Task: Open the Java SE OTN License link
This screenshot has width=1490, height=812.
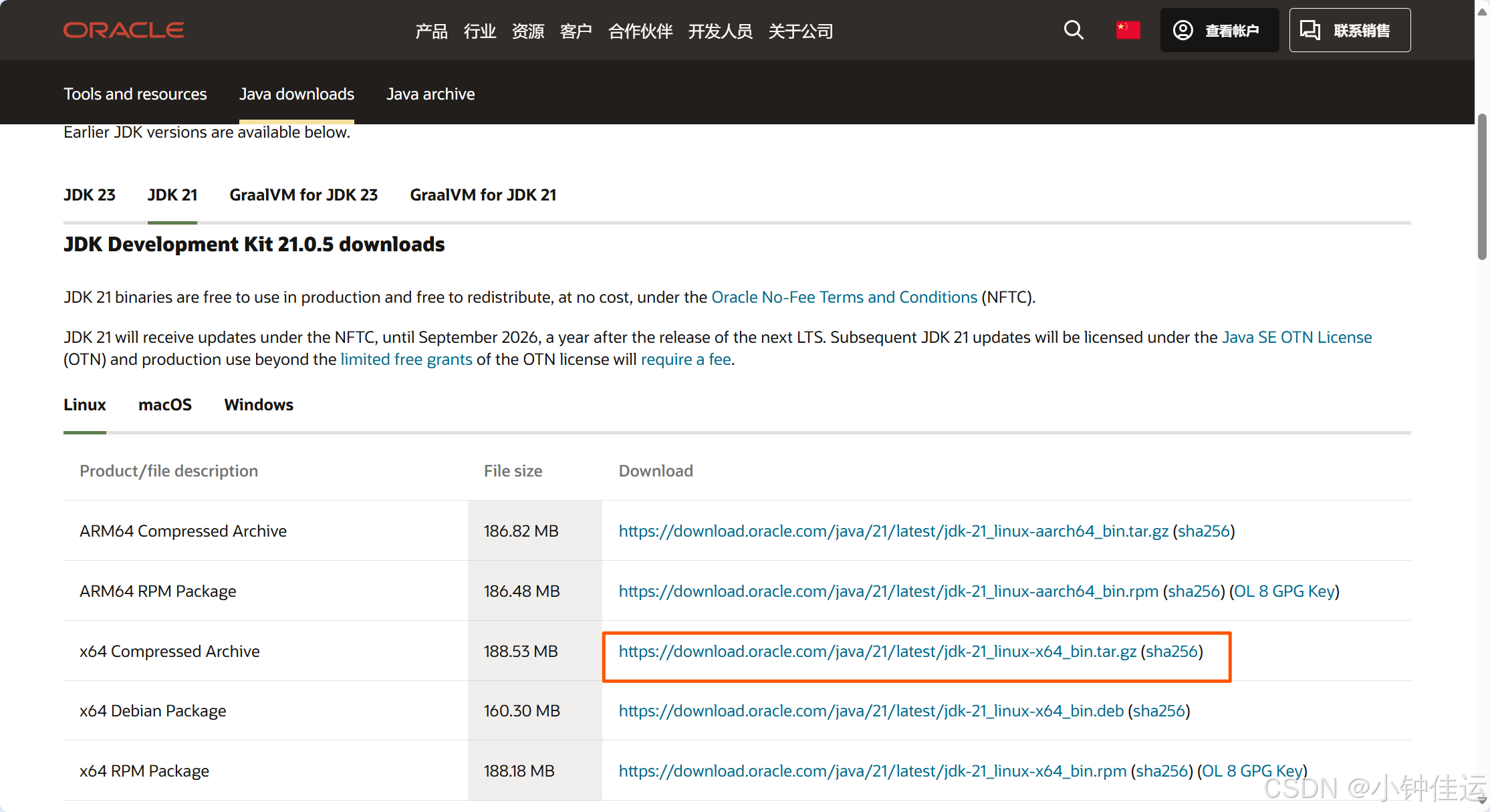Action: click(x=1297, y=337)
